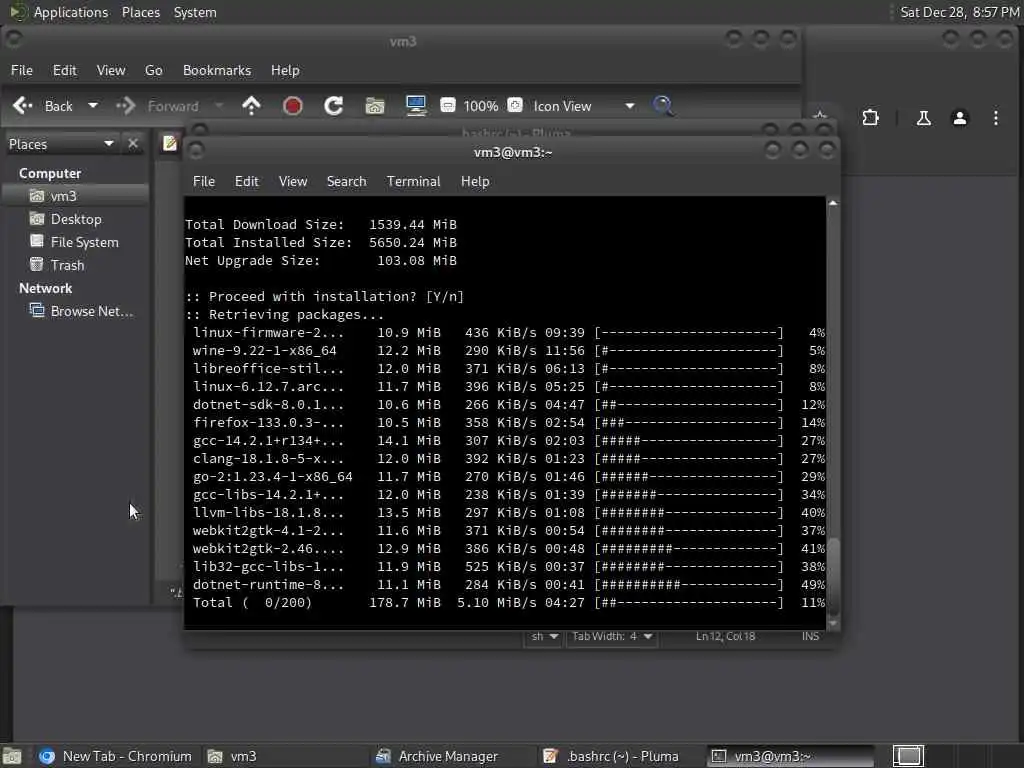The height and width of the screenshot is (768, 1024).
Task: Open file manager Edit menu
Action: pyautogui.click(x=65, y=70)
